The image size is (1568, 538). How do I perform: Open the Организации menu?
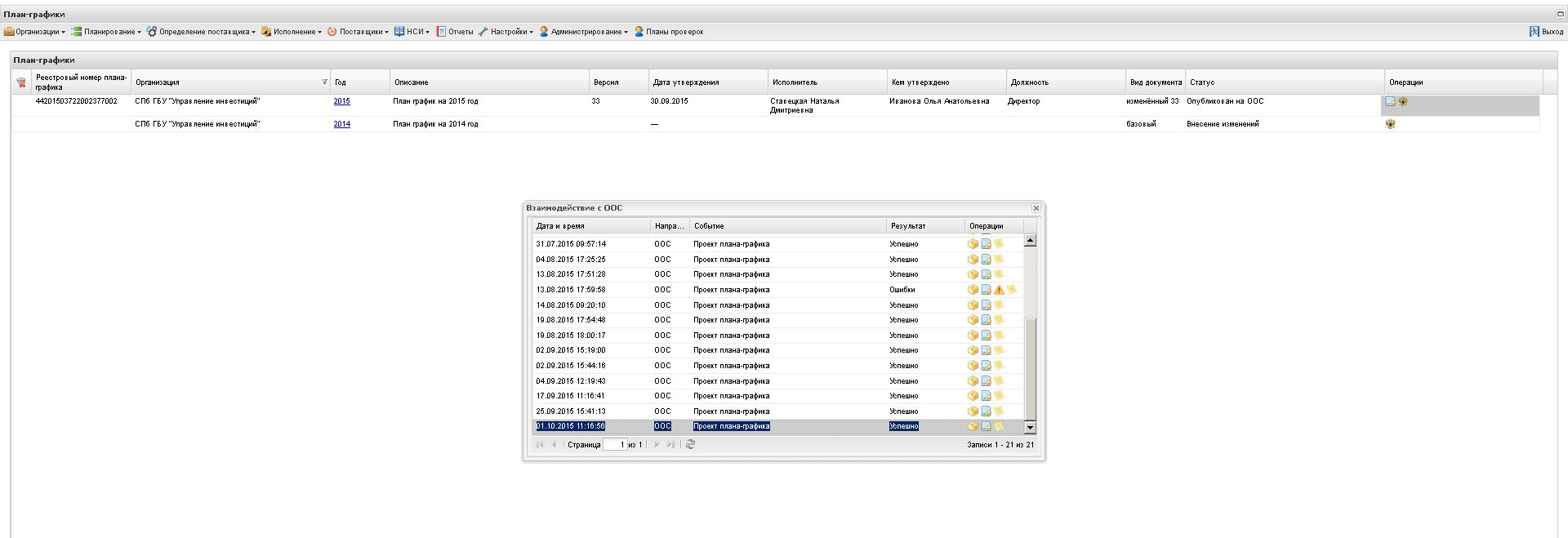point(34,32)
